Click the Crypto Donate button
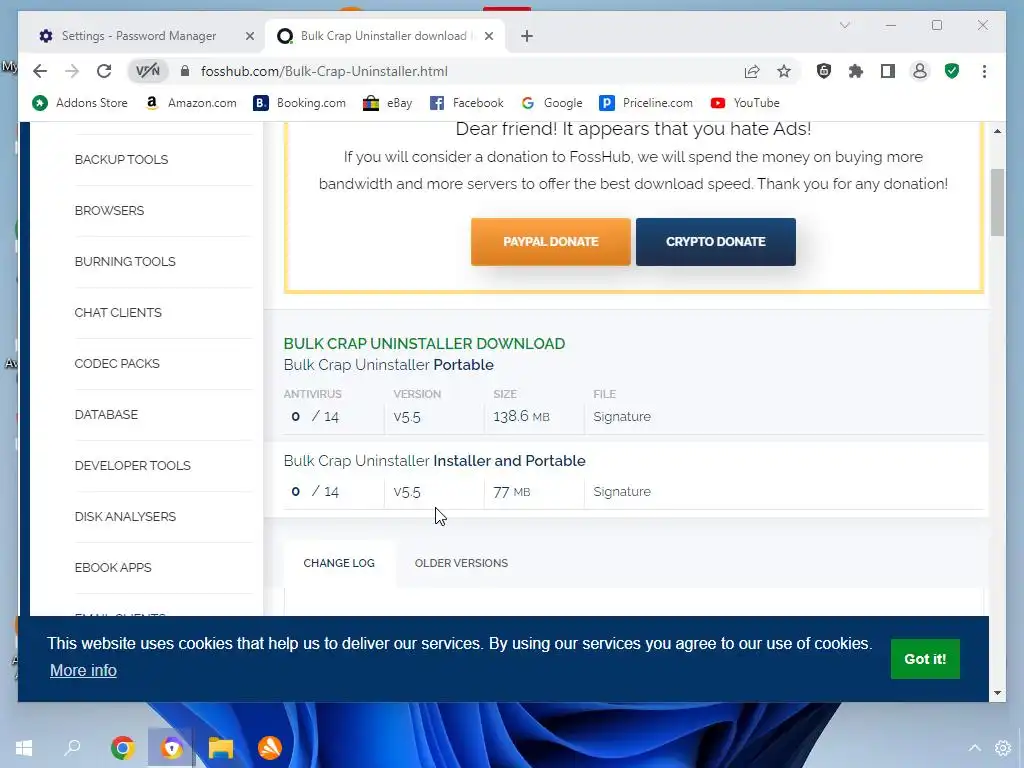The width and height of the screenshot is (1024, 768). tap(716, 242)
